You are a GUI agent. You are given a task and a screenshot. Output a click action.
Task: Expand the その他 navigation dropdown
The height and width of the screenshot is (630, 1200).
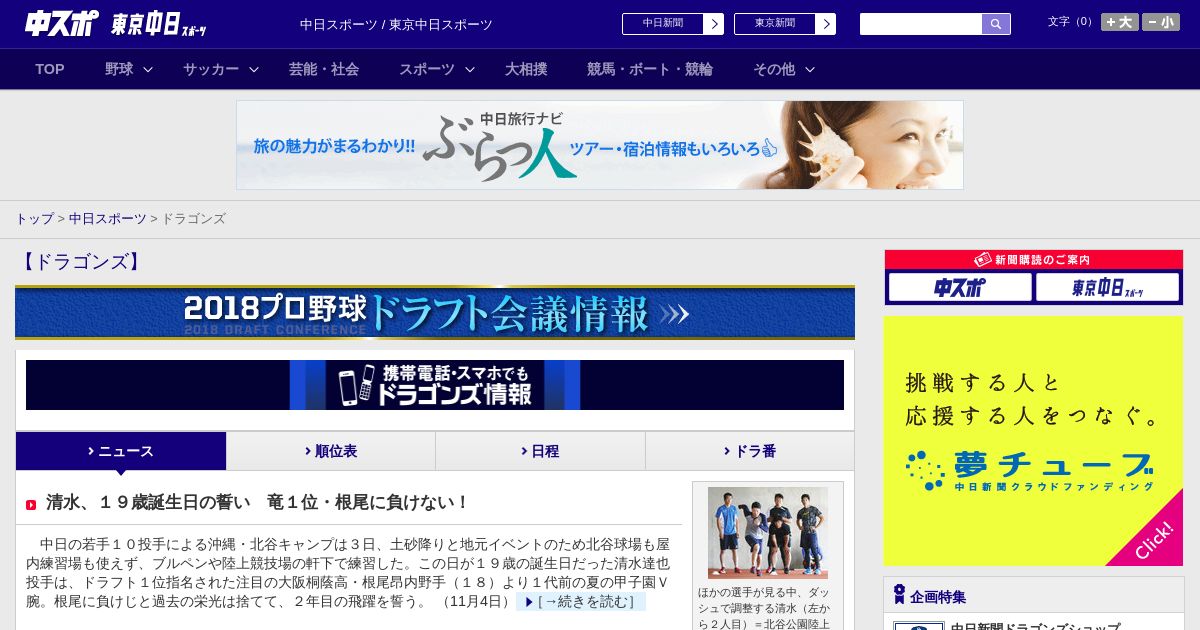(784, 69)
